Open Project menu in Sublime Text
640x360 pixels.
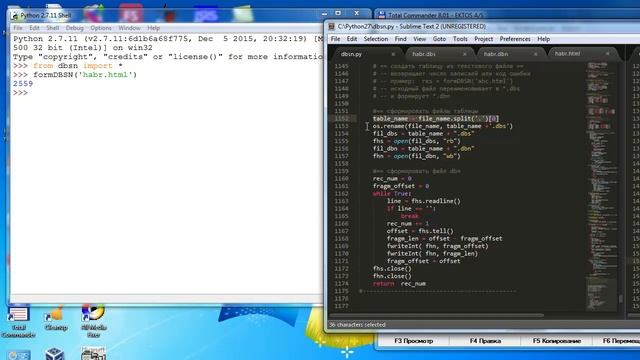pos(484,39)
